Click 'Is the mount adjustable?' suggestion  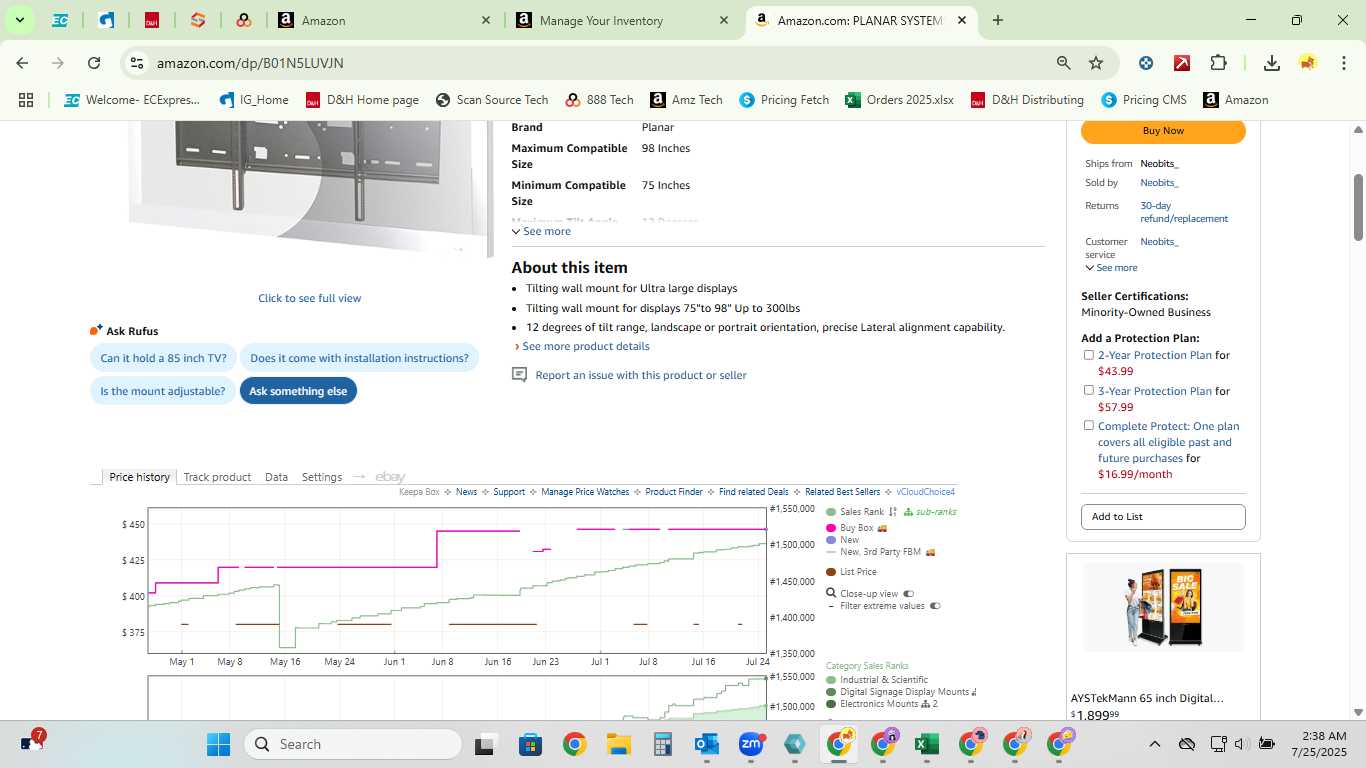163,391
